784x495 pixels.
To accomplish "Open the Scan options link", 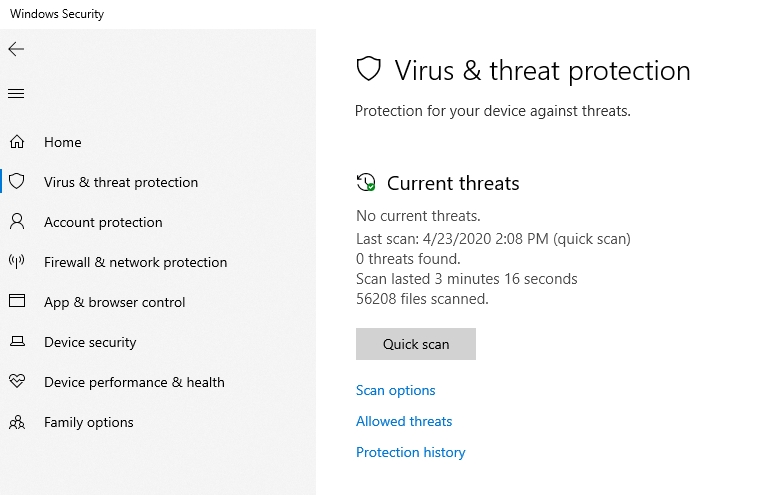I will (x=396, y=390).
